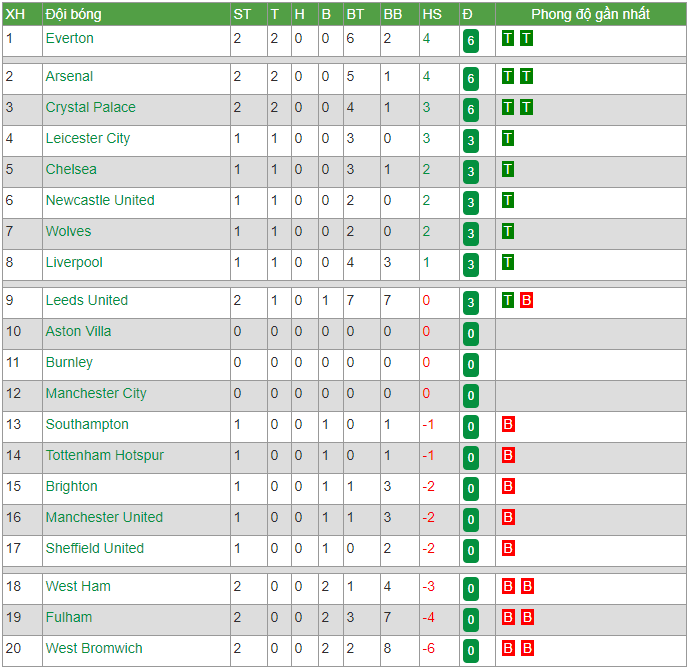Click the red B form icon for Manchester United
This screenshot has height=670, width=690.
[508, 517]
